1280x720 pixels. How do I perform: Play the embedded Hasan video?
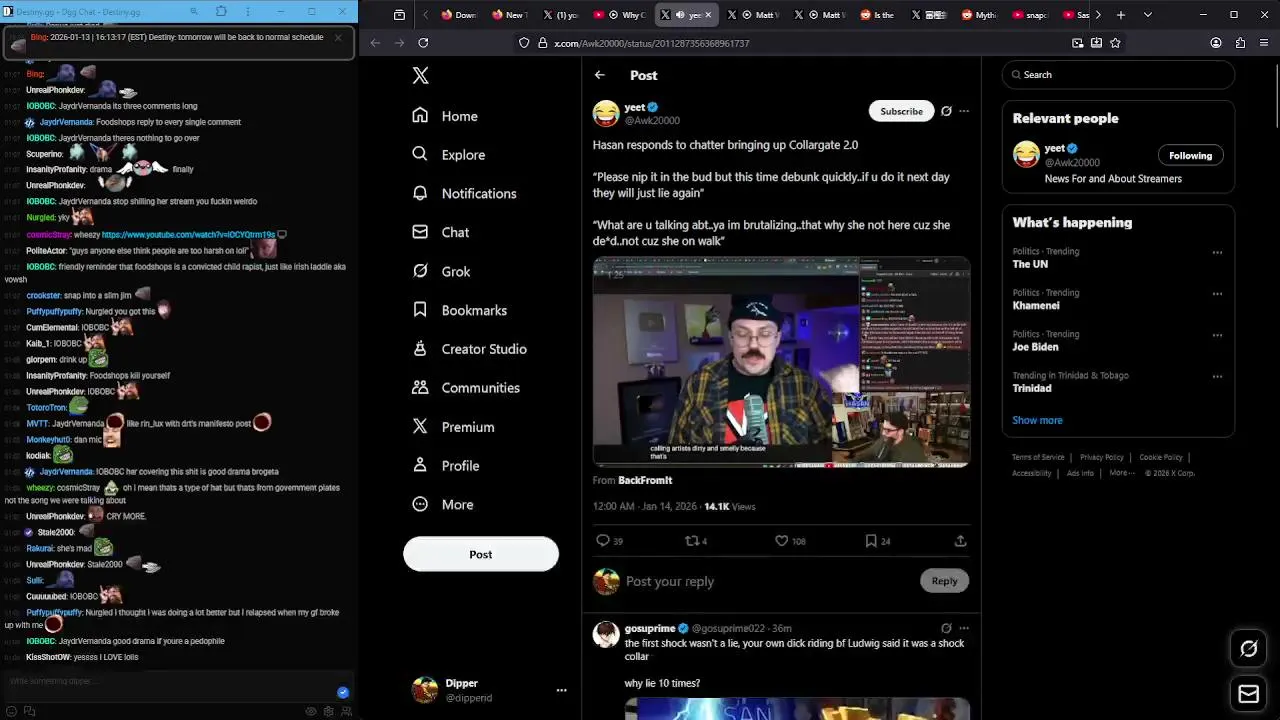pos(781,362)
